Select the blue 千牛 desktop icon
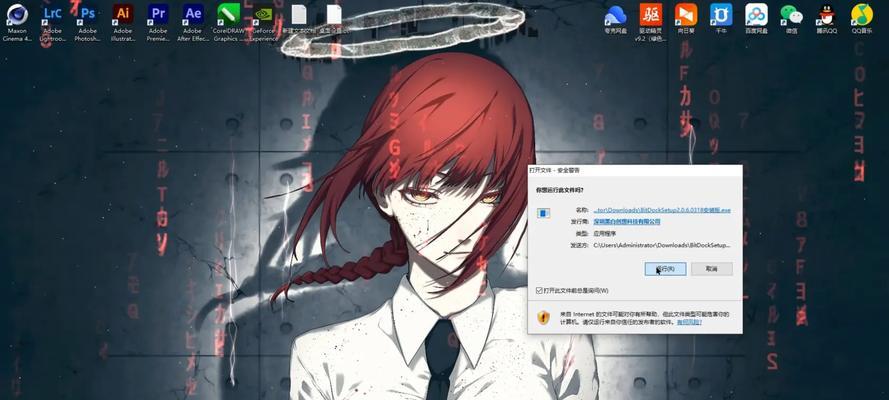This screenshot has width=889, height=400. click(721, 18)
